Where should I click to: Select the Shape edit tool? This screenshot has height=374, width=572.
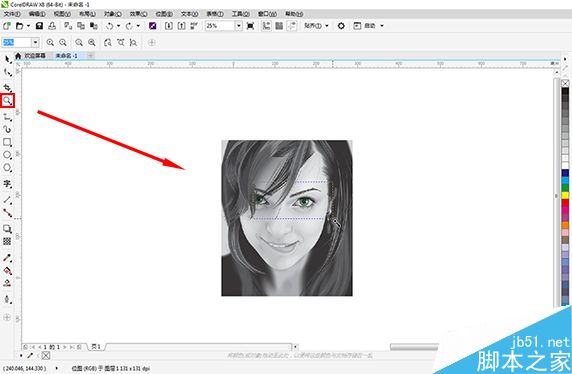[7, 73]
